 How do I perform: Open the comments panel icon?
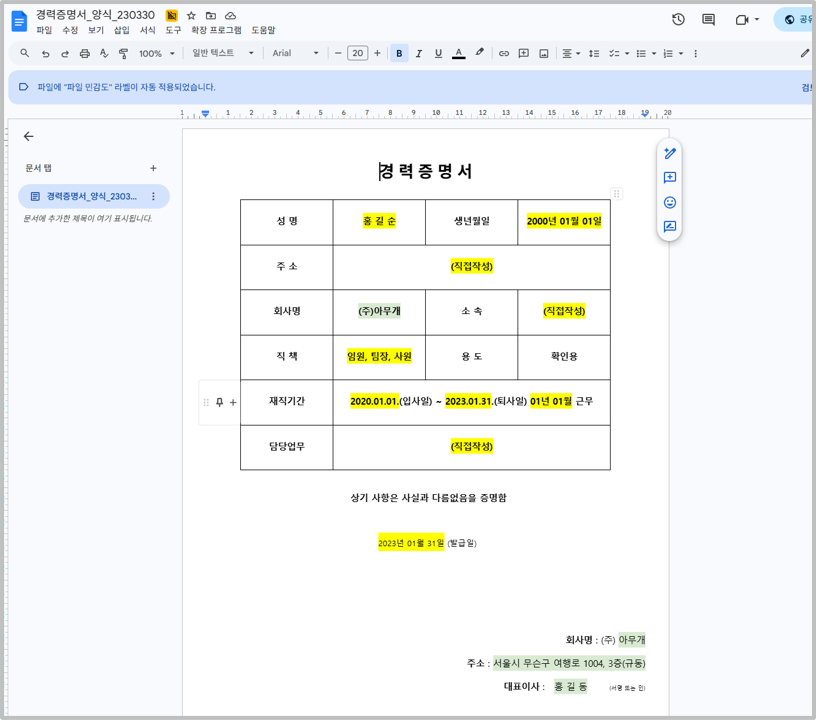coord(708,20)
